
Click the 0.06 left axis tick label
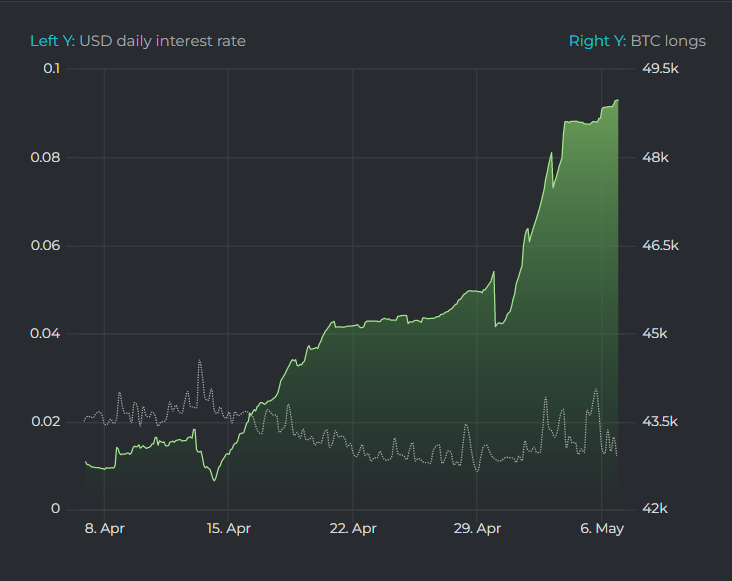click(x=46, y=245)
